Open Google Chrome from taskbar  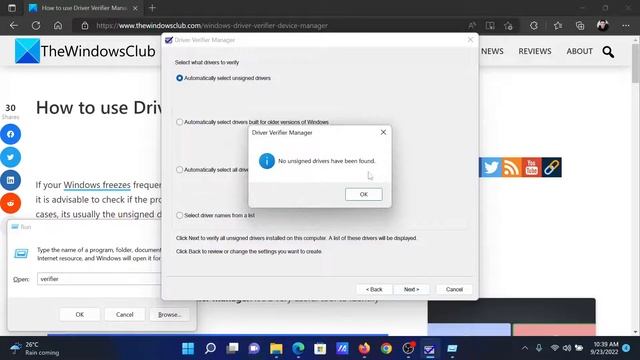(386, 349)
